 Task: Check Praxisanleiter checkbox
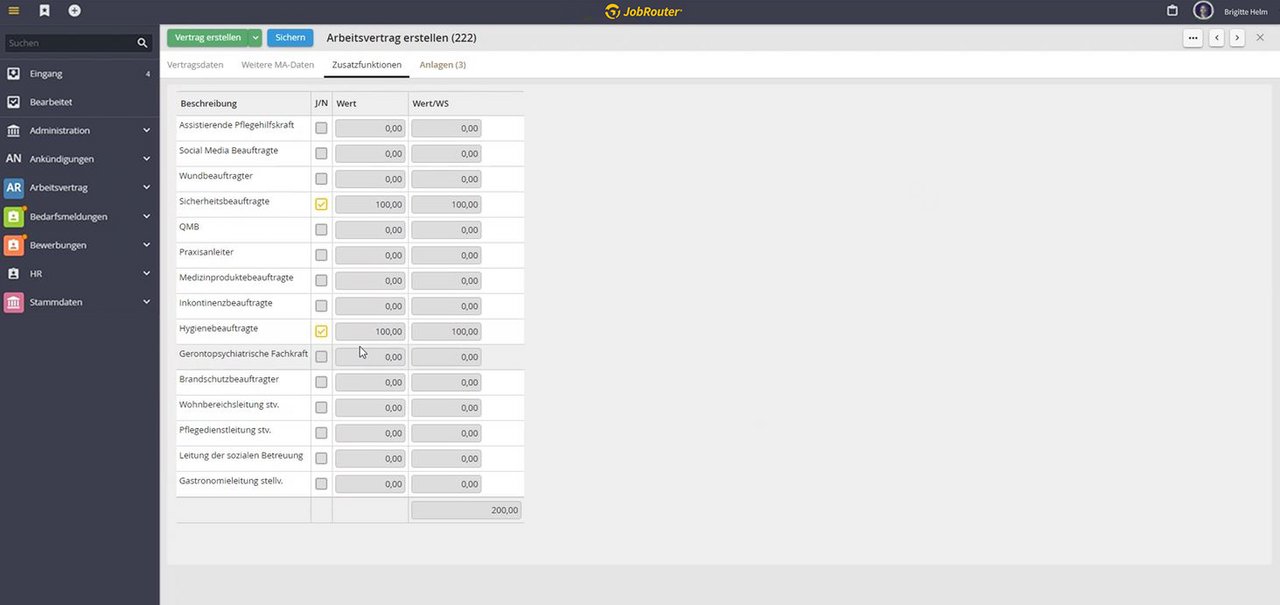[321, 255]
